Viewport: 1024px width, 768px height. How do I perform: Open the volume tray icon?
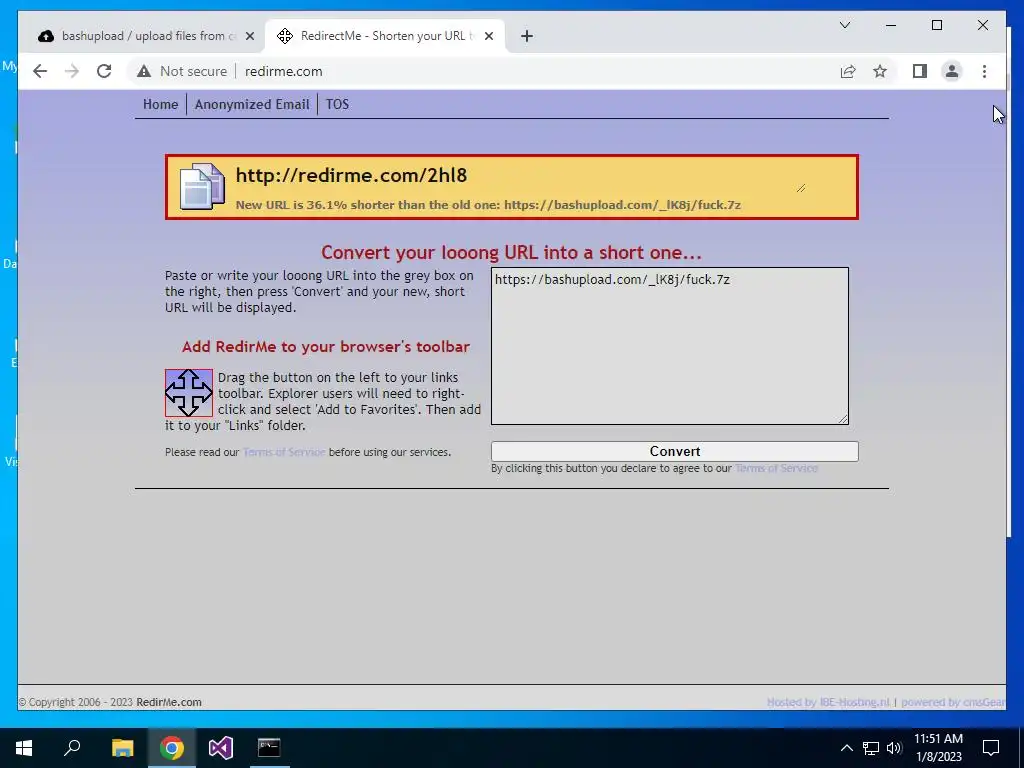894,748
